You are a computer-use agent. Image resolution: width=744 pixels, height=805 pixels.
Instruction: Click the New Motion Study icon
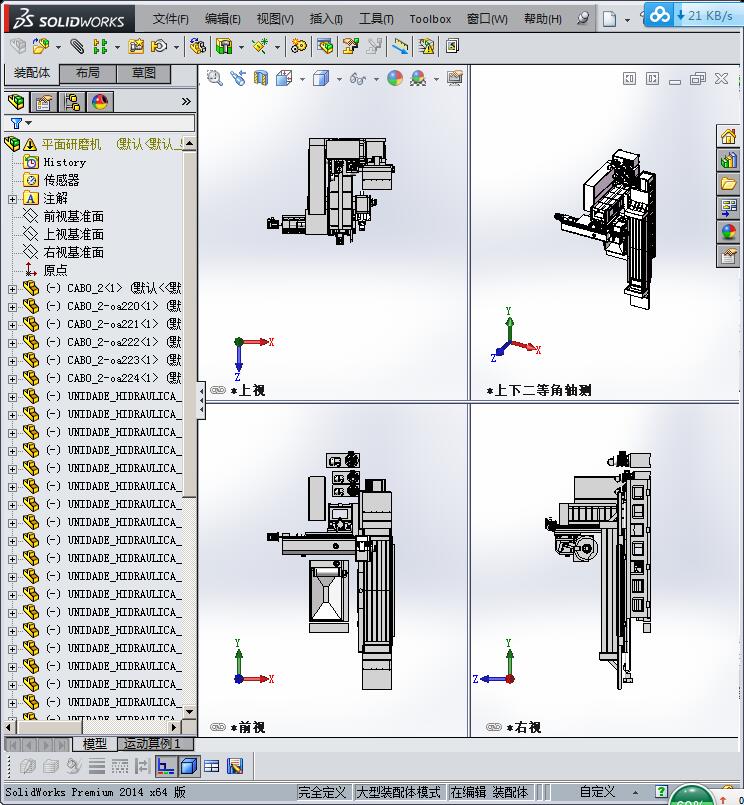(x=299, y=47)
